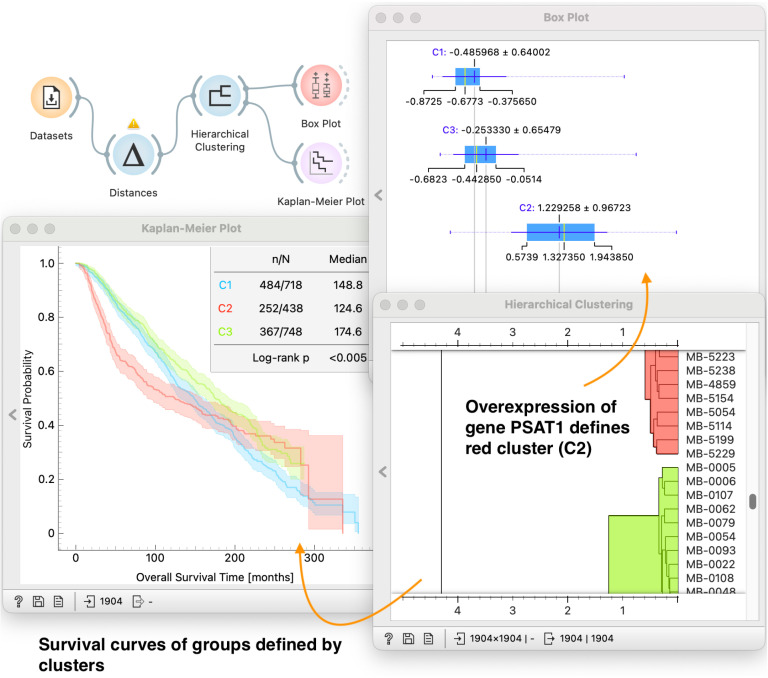Viewport: 768px width, 678px height.
Task: Click the dendrogram vertical scrollbar handle
Action: point(753,501)
